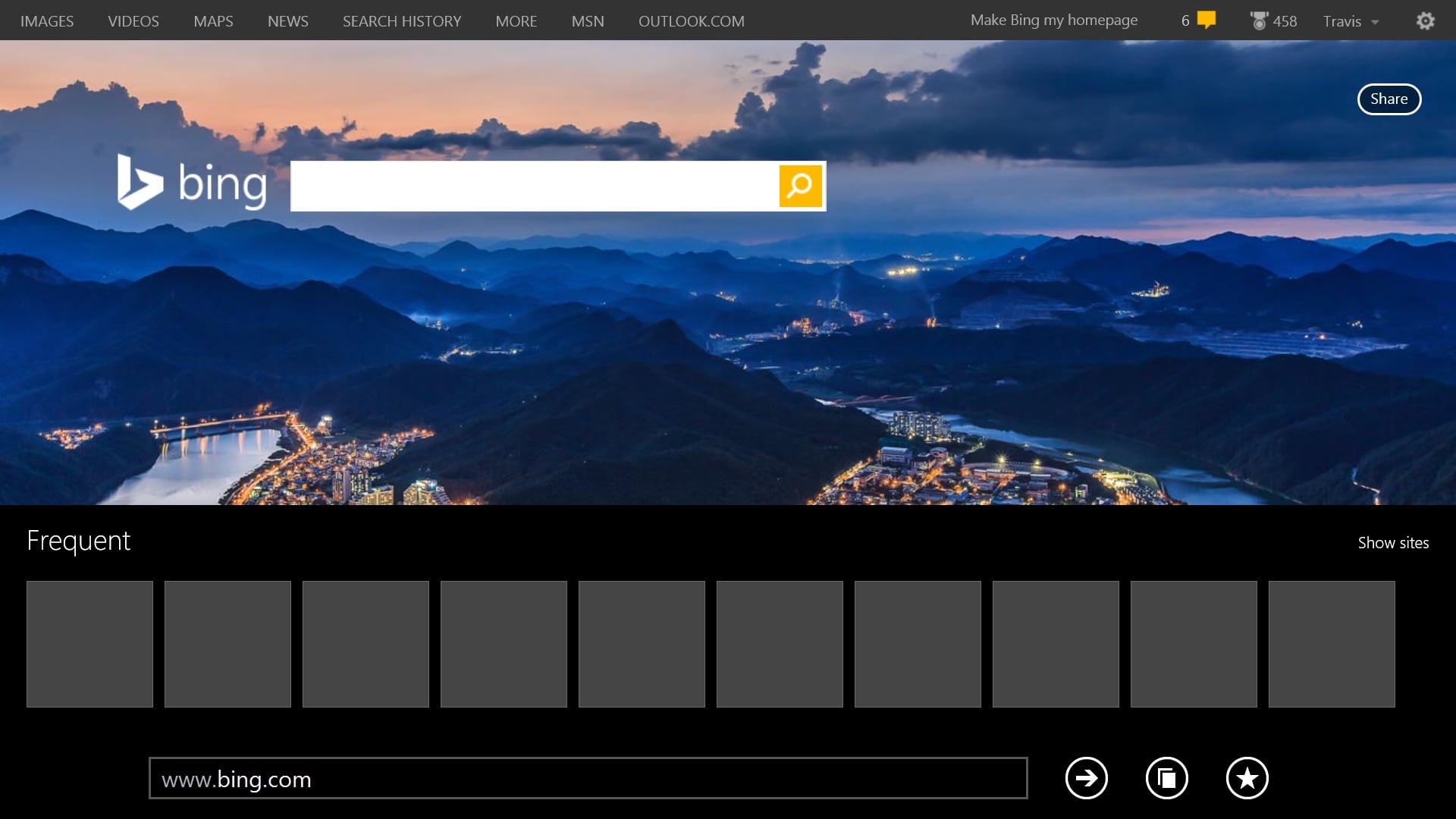Viewport: 1456px width, 819px height.
Task: Click inside the Bing search box
Action: click(531, 186)
